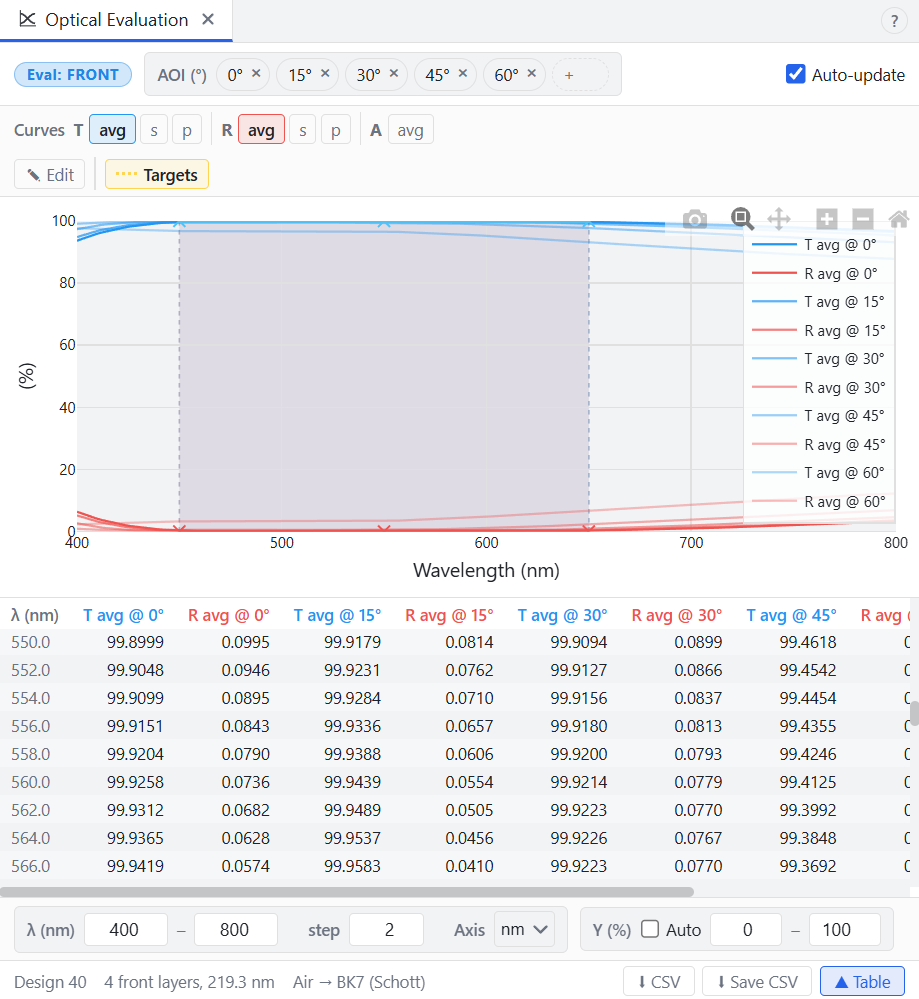This screenshot has width=919, height=999.
Task: Select the plot zoom magnifier tool
Action: (x=742, y=219)
